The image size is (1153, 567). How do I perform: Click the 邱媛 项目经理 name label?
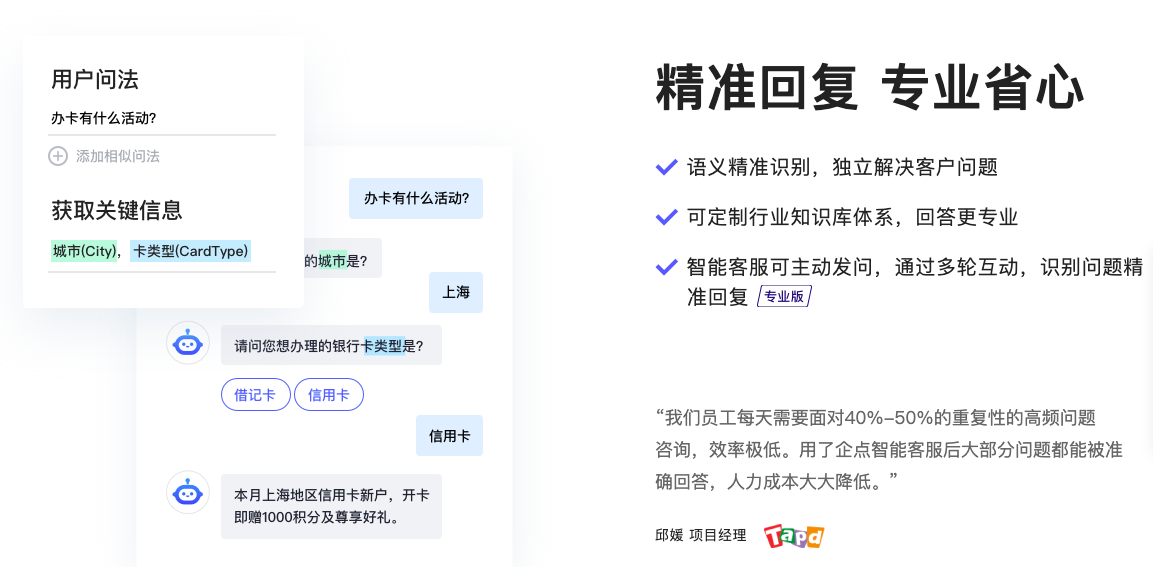coord(700,535)
